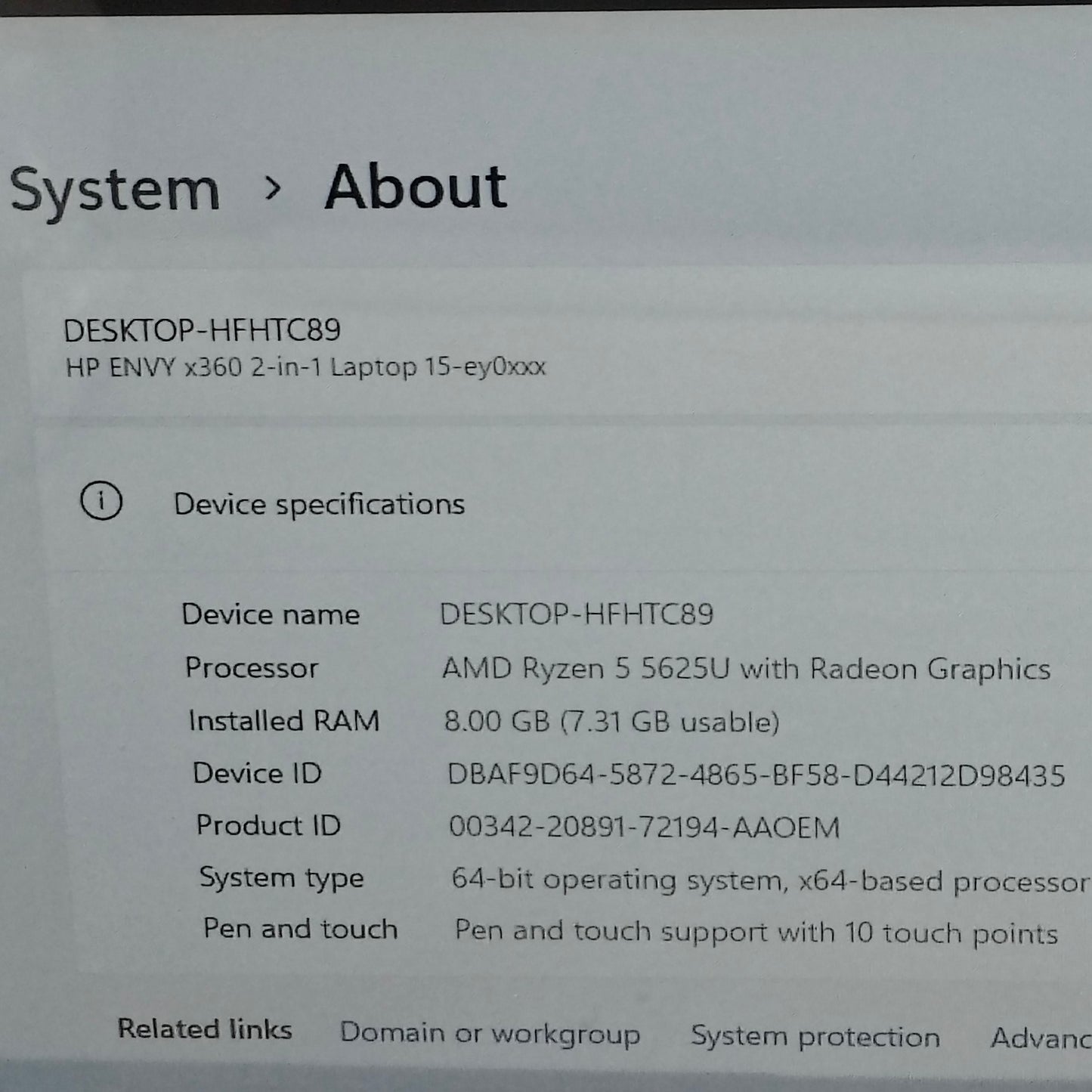Click the Related links label
1092x1092 pixels.
(x=205, y=1029)
